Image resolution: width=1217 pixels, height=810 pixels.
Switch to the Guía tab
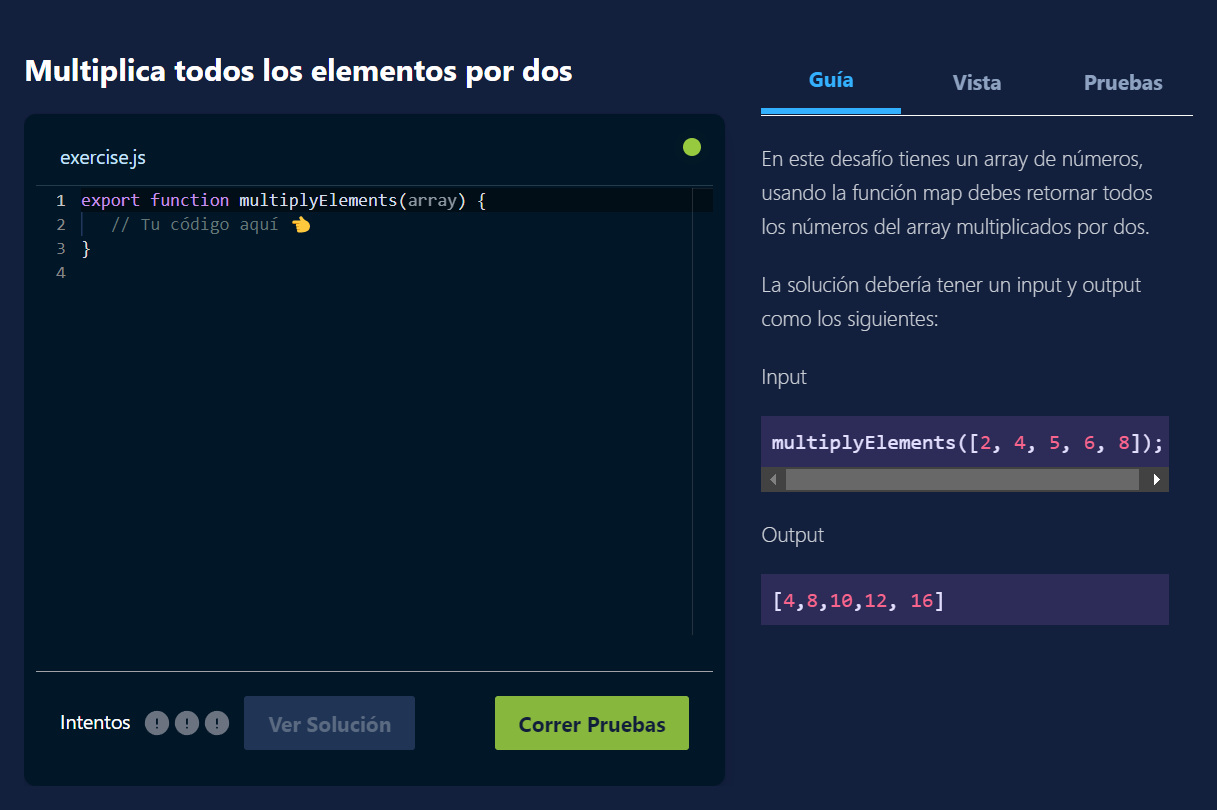[831, 81]
